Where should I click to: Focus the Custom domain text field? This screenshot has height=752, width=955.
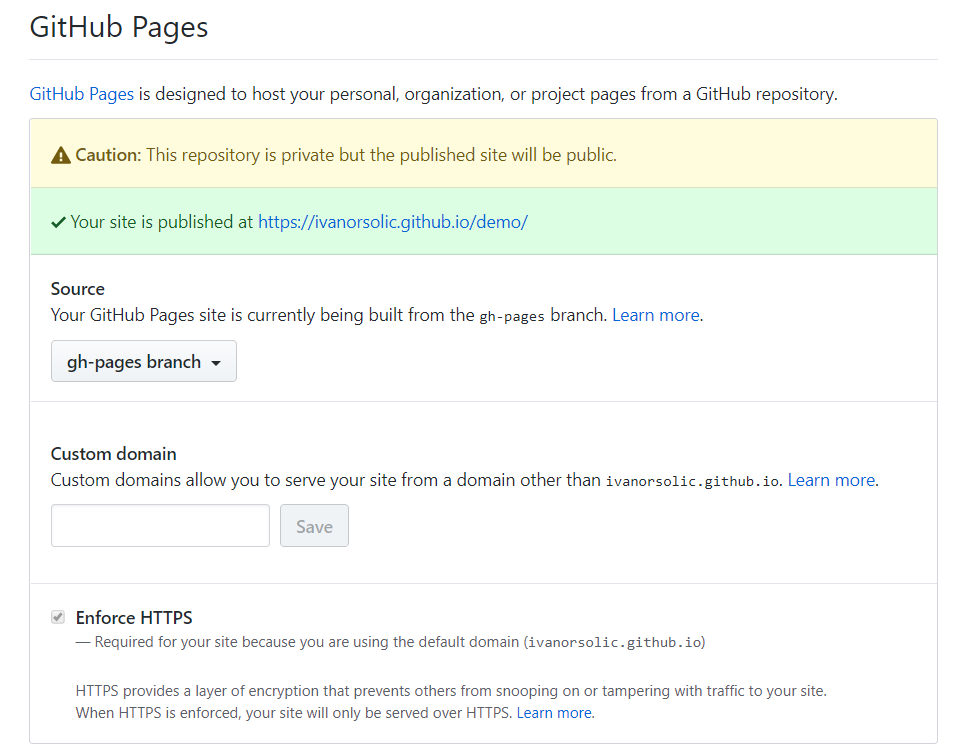pyautogui.click(x=160, y=526)
